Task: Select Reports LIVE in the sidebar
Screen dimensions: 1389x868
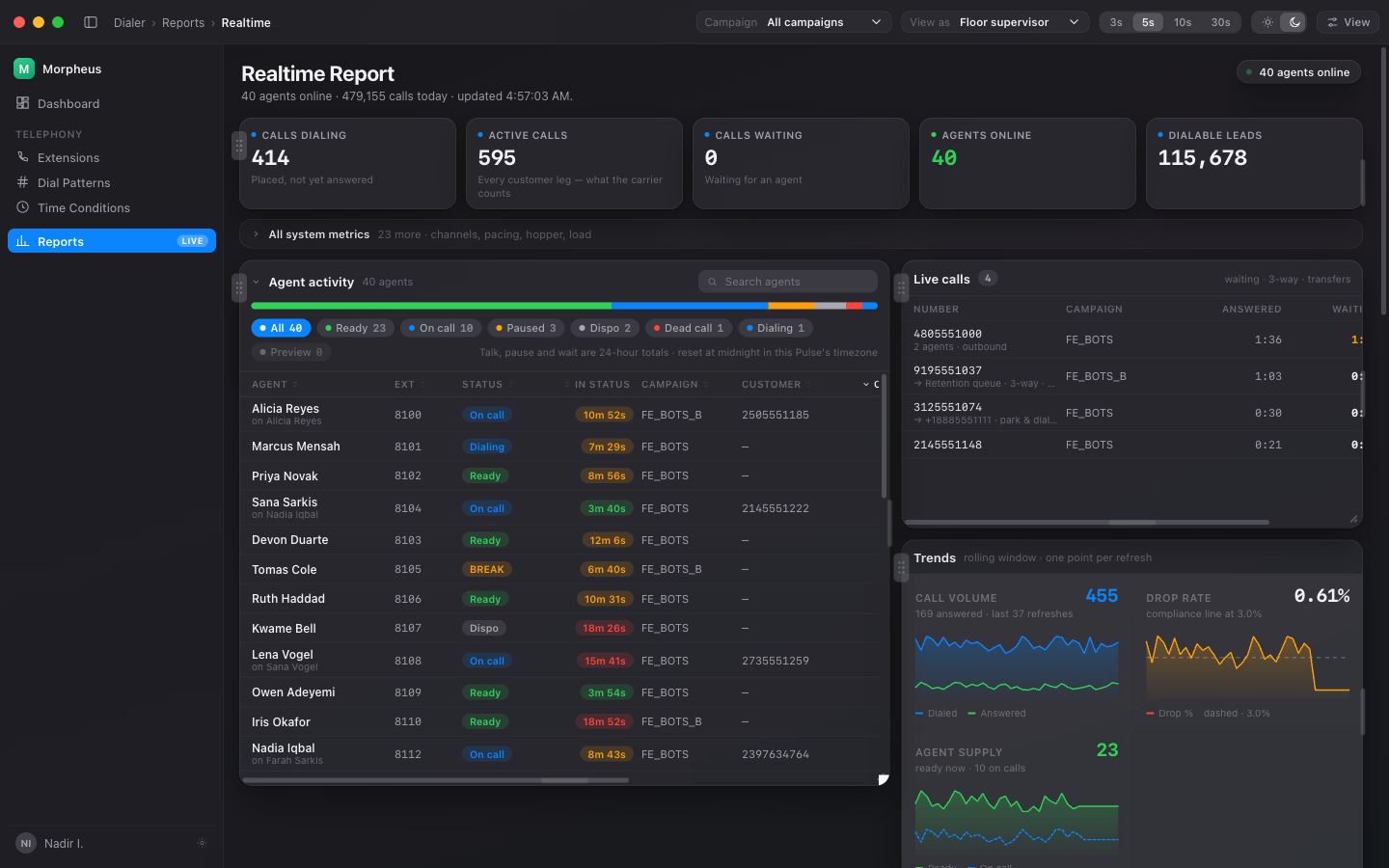Action: (x=111, y=241)
